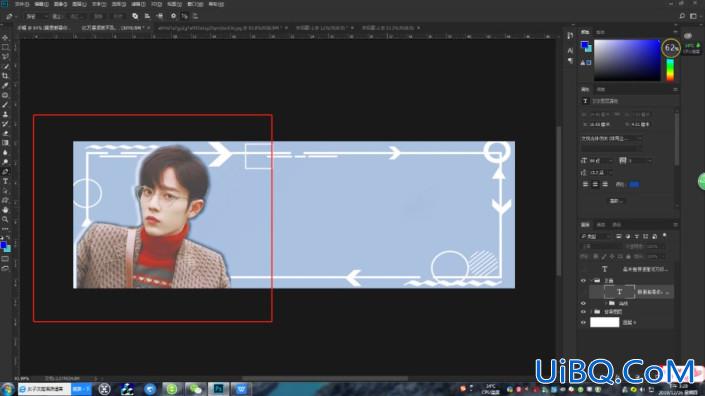Screen dimensions: 705x396
Task: Click the horizontal canvas scrollbar
Action: point(325,378)
